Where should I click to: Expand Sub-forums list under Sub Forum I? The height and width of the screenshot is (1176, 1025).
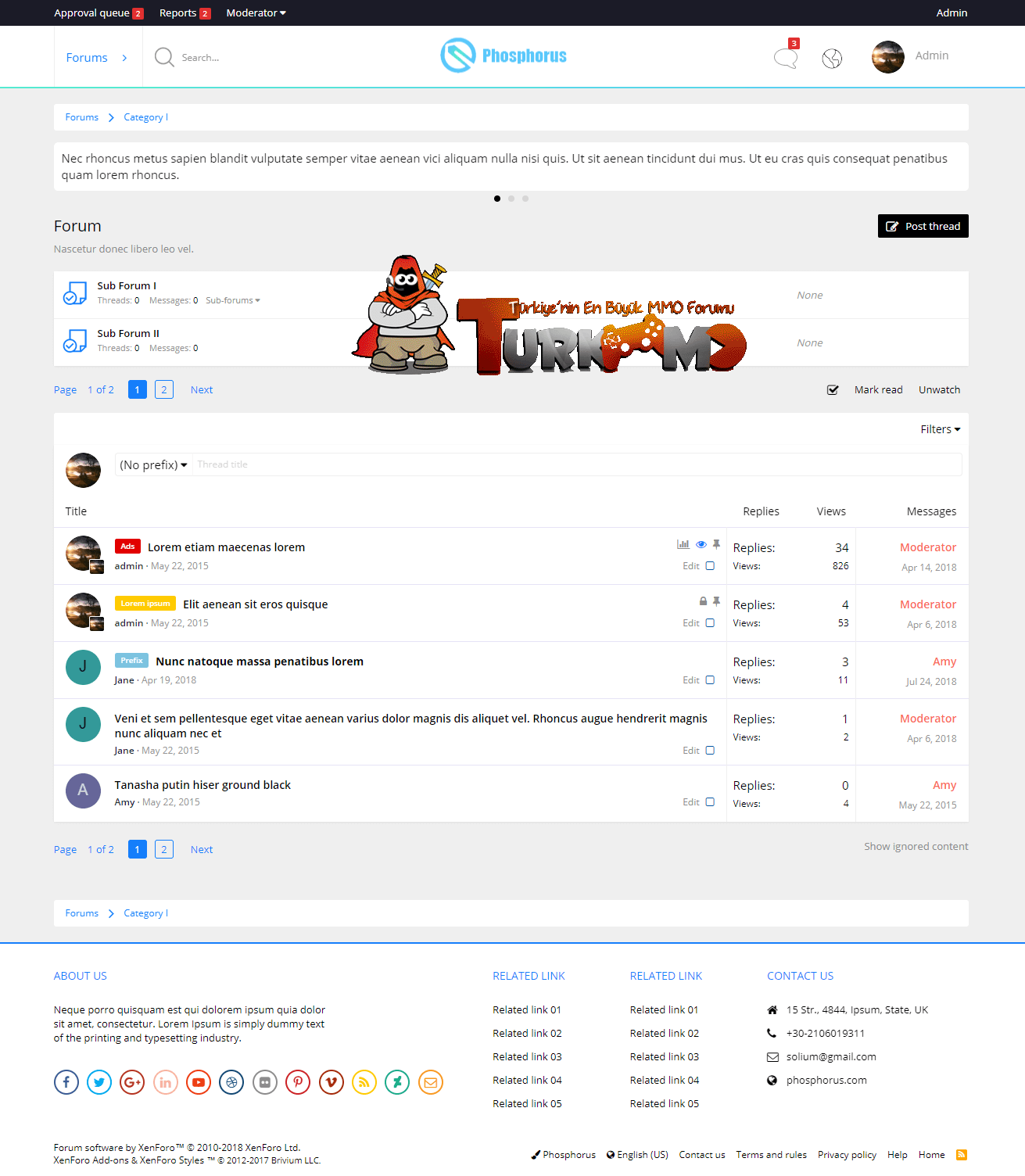tap(233, 300)
